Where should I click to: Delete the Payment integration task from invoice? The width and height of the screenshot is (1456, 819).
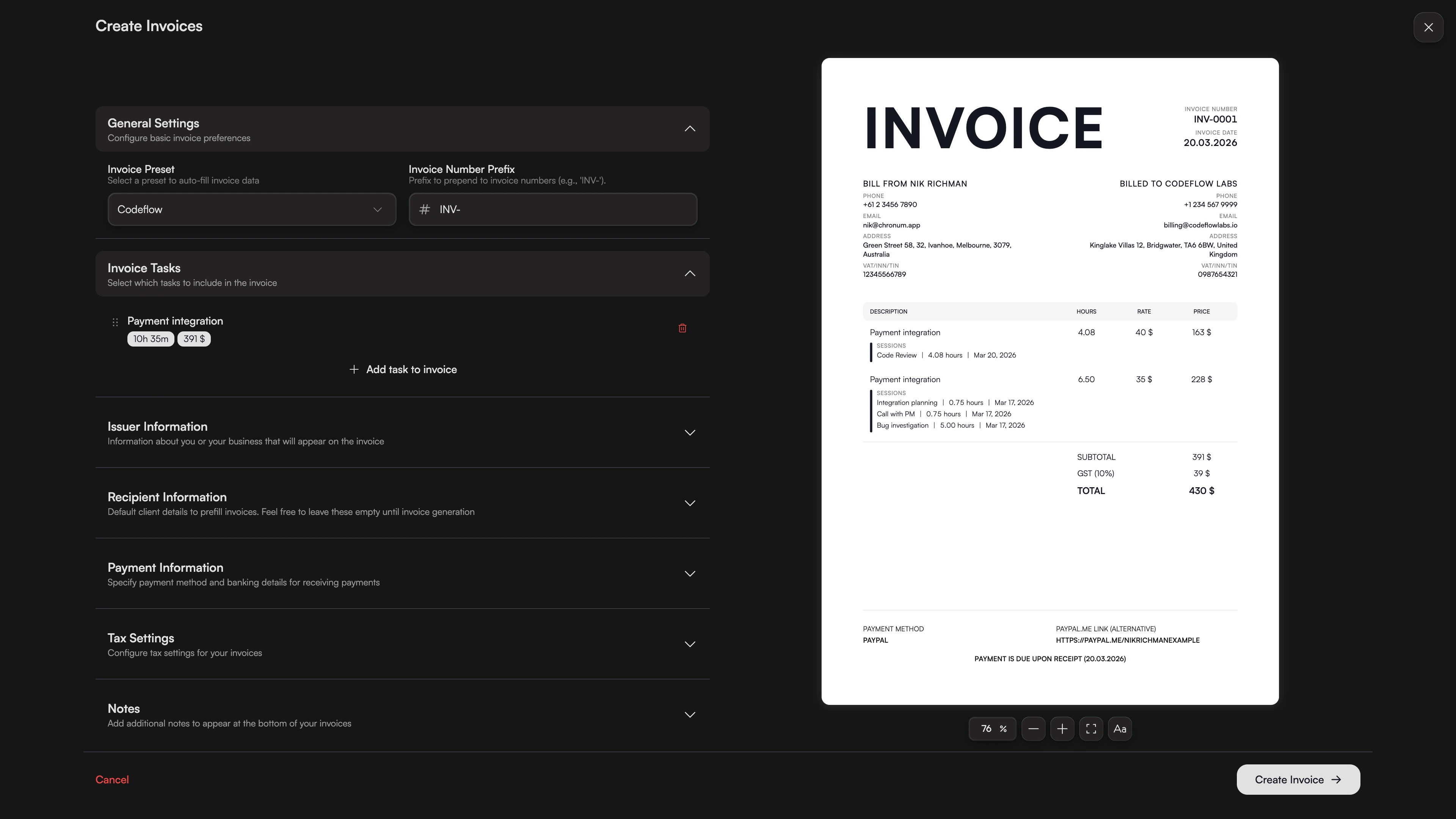pos(682,328)
